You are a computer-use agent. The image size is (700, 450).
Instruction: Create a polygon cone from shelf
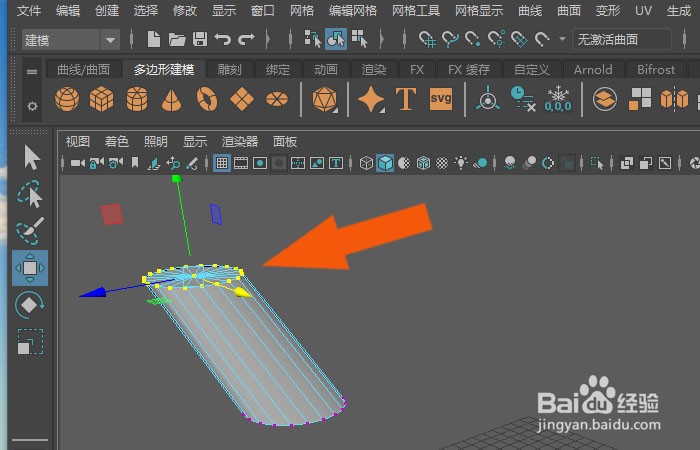(171, 99)
